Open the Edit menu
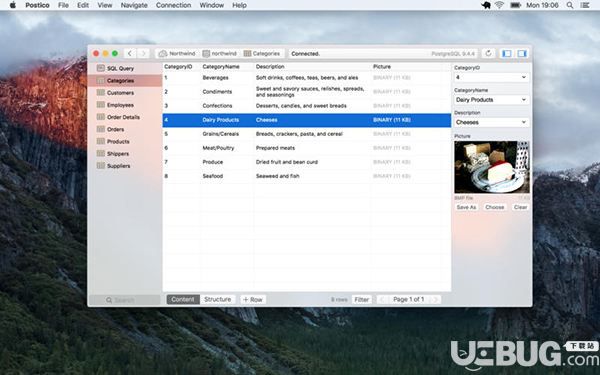 click(83, 5)
